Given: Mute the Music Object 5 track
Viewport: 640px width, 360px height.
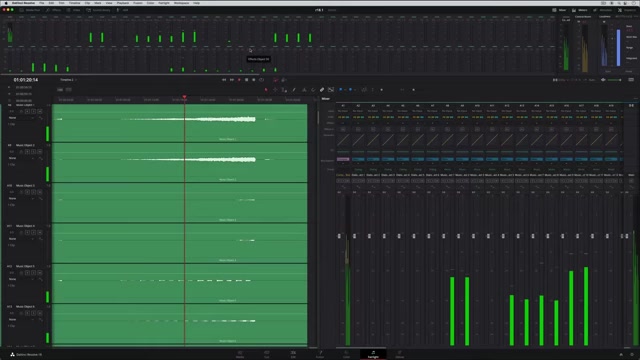Looking at the screenshot, I should pos(40,273).
